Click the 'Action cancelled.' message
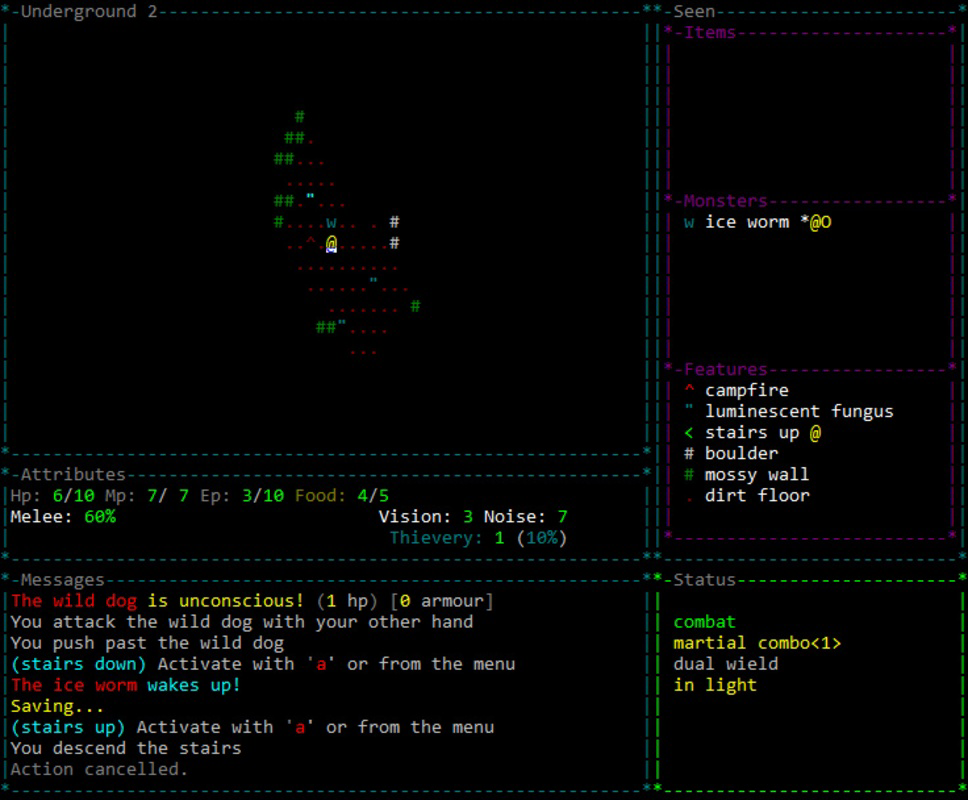 (x=99, y=769)
